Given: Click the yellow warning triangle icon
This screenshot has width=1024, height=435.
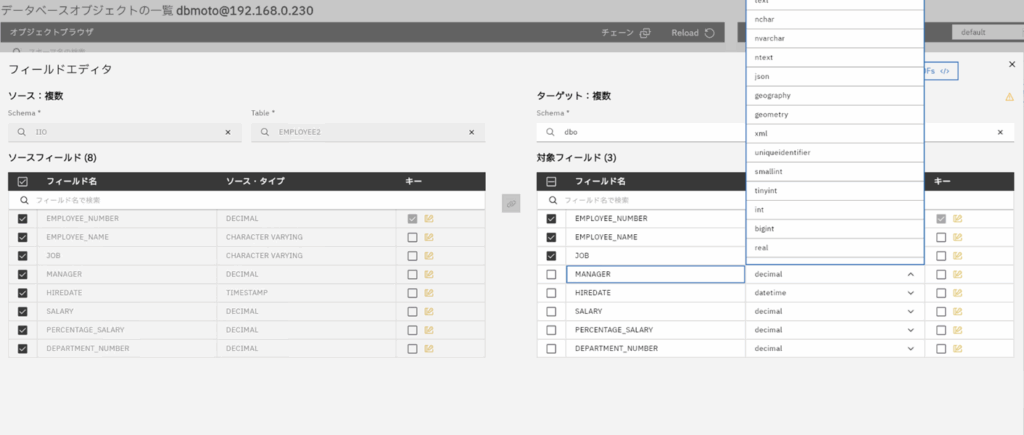Looking at the screenshot, I should (1009, 97).
